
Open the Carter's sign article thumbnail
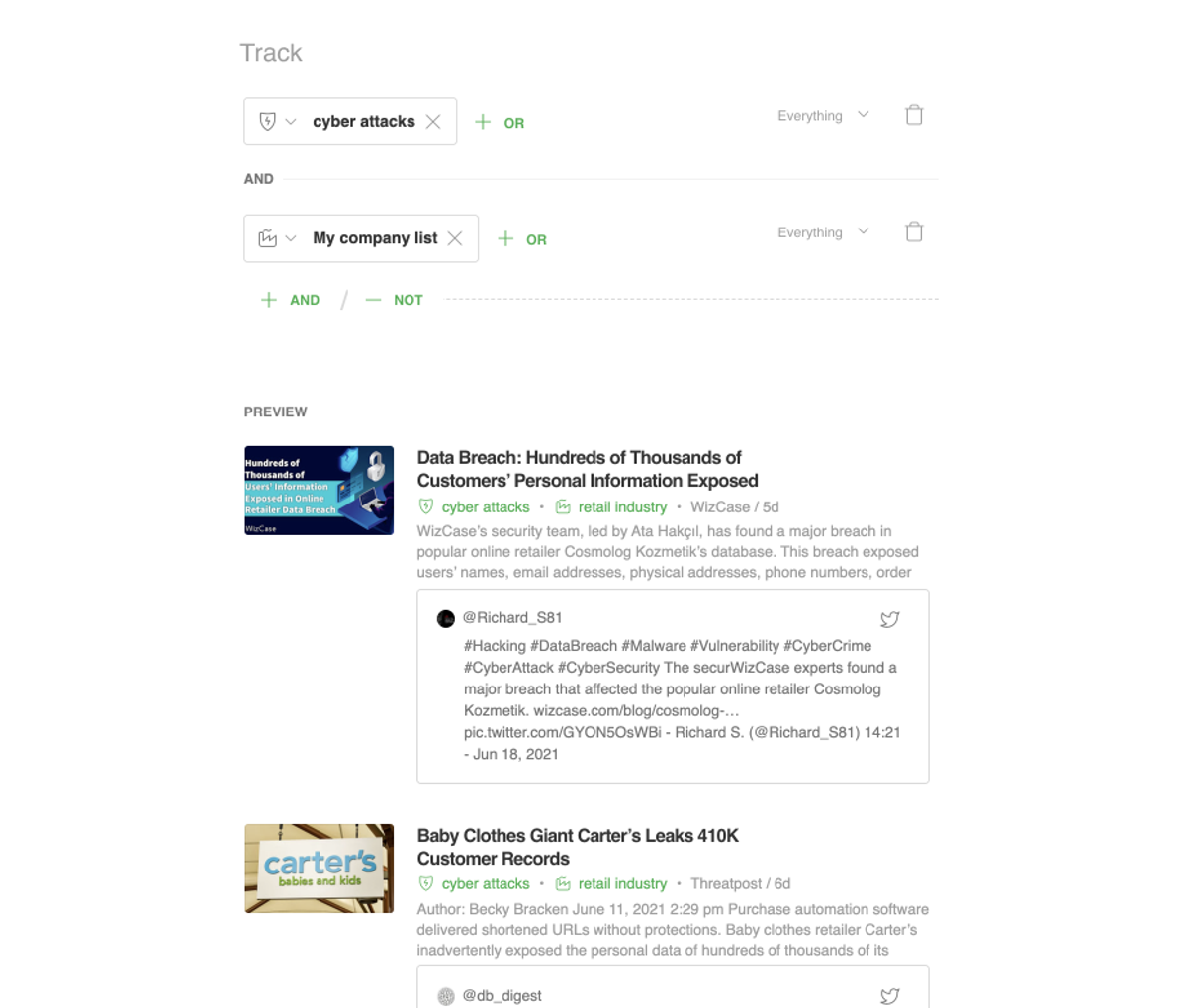320,869
